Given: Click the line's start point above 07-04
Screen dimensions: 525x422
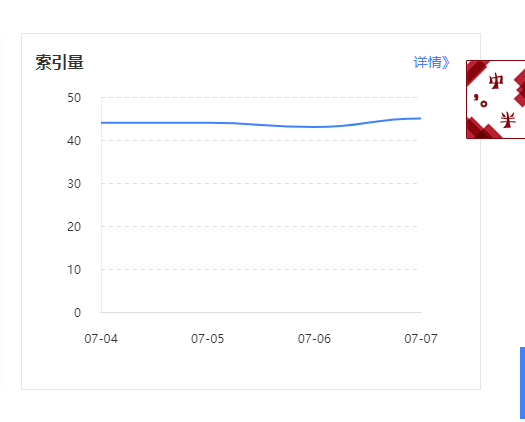Looking at the screenshot, I should [102, 123].
